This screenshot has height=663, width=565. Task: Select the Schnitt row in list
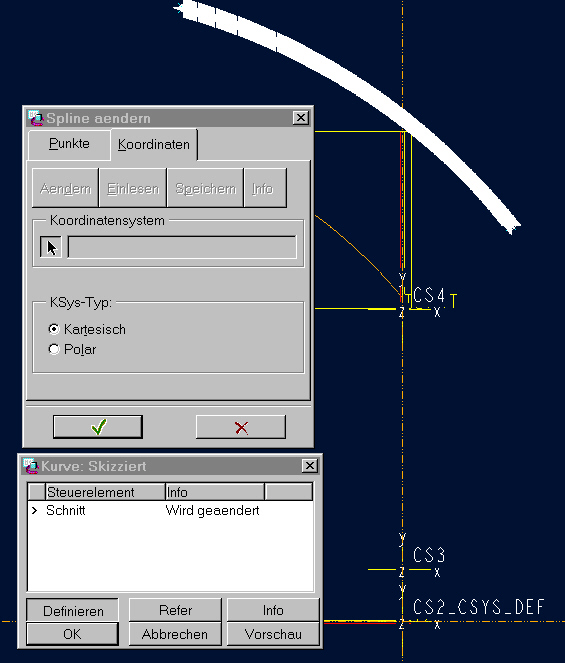tap(170, 511)
